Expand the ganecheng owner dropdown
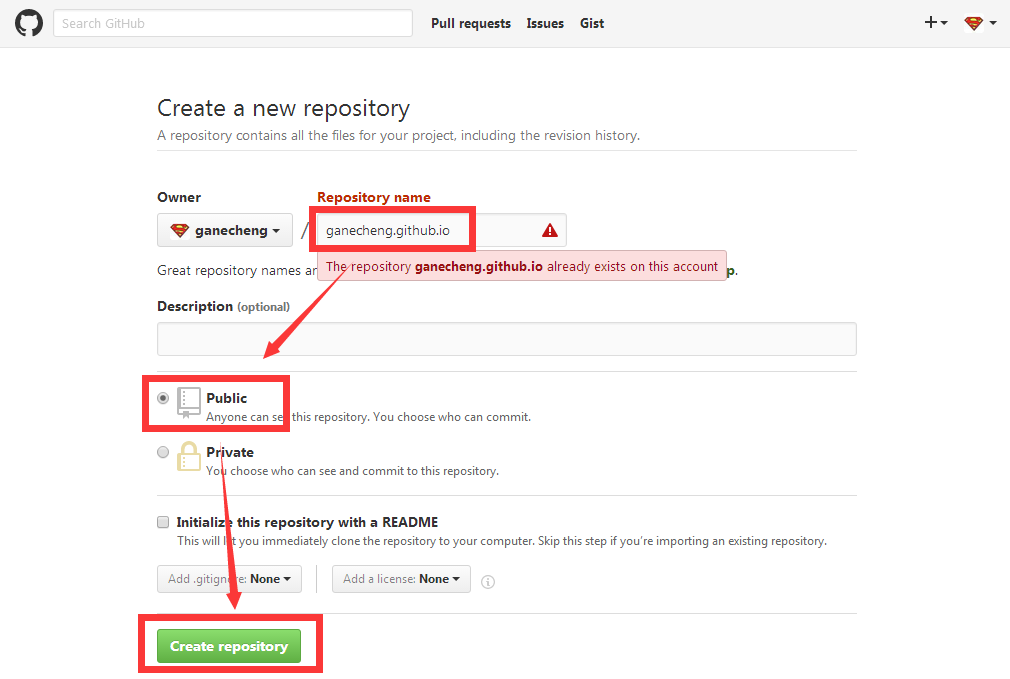This screenshot has width=1010, height=679. [225, 230]
